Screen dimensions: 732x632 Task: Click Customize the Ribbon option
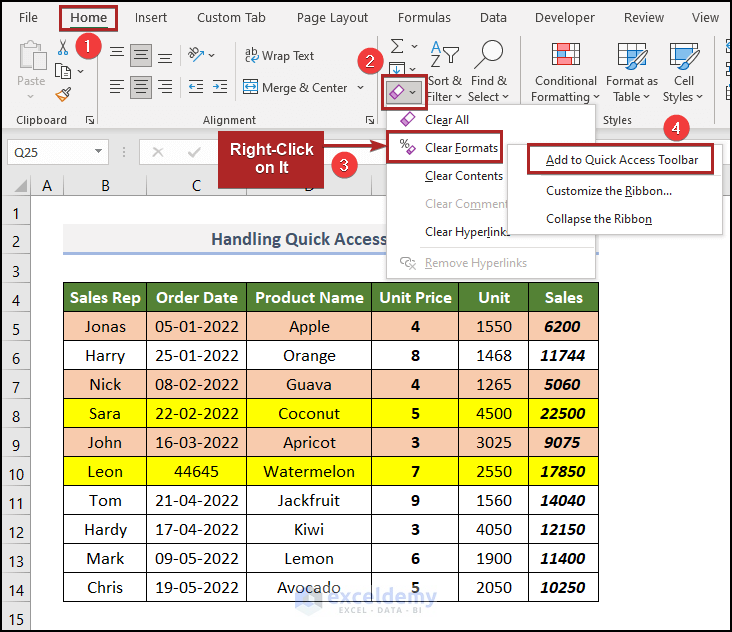pyautogui.click(x=608, y=191)
